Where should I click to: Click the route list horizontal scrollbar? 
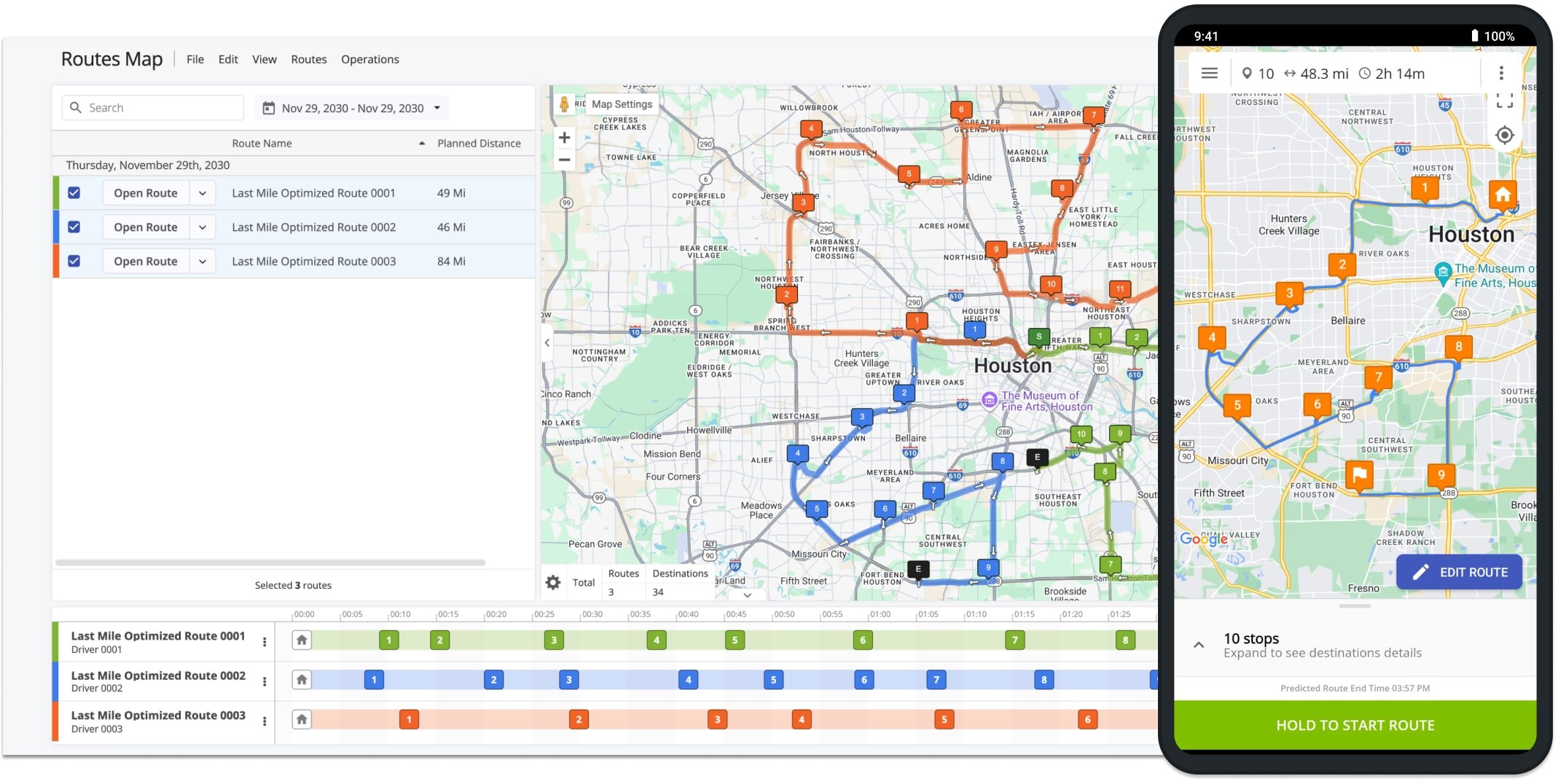click(270, 562)
